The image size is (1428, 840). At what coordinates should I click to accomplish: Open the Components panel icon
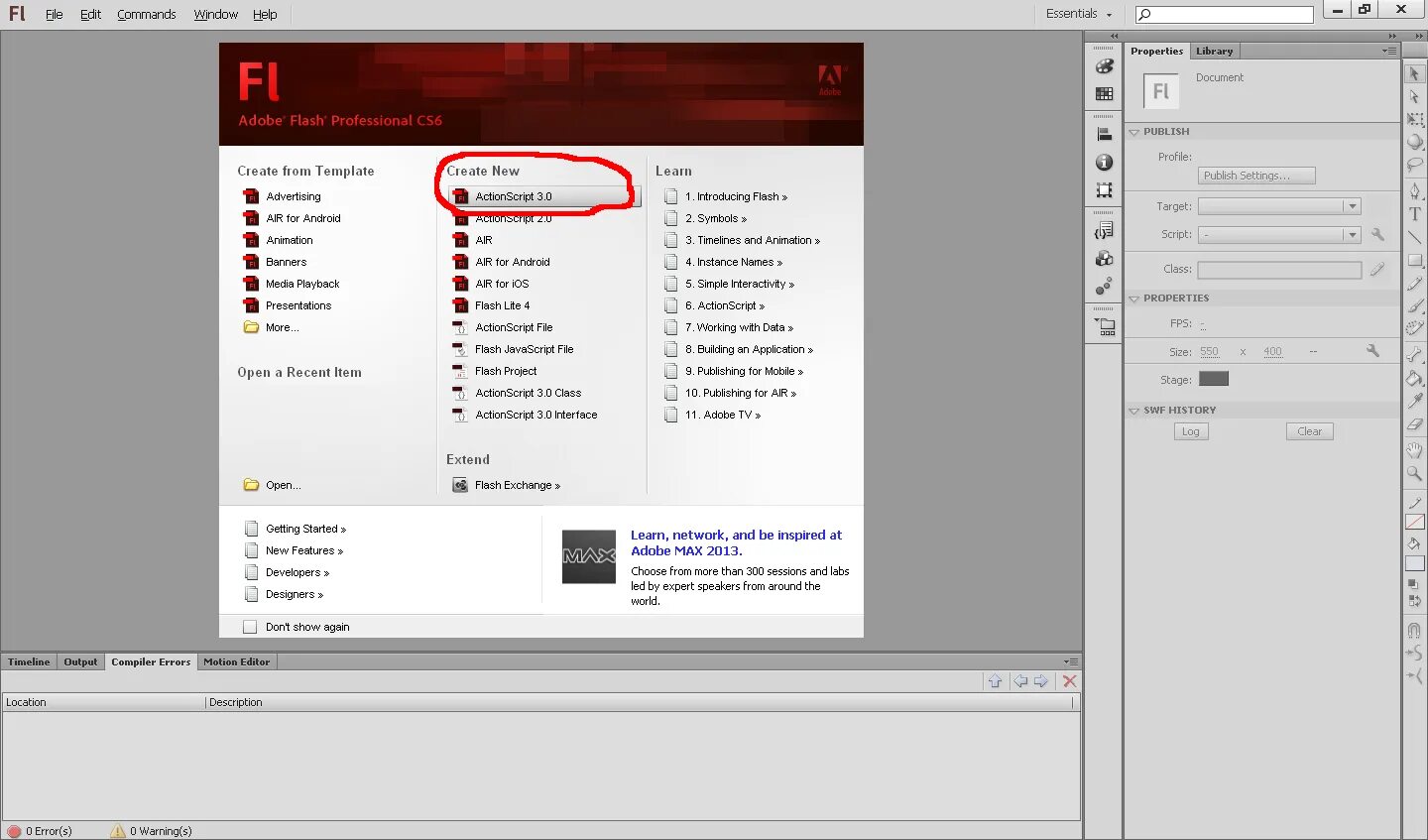click(1104, 259)
